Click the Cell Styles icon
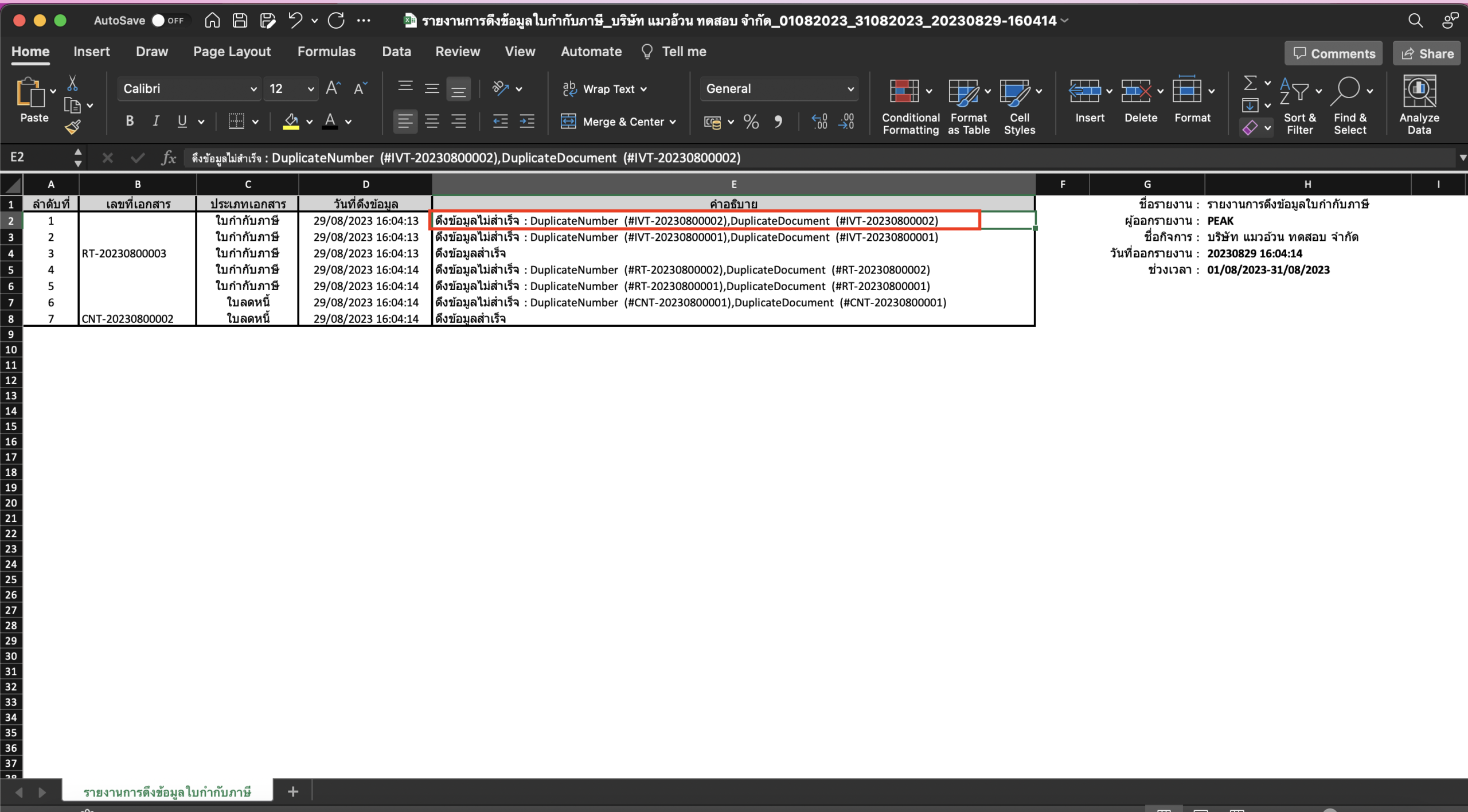The image size is (1468, 812). (x=1014, y=92)
